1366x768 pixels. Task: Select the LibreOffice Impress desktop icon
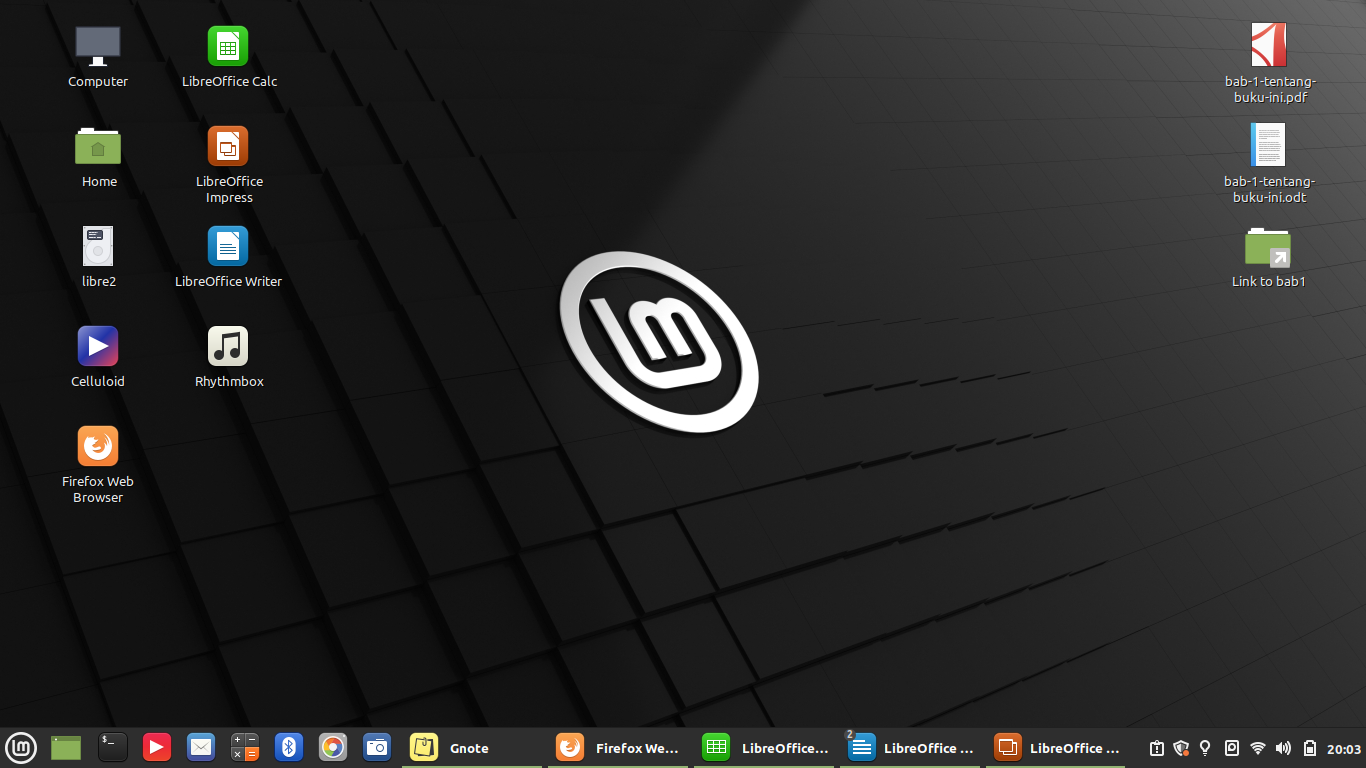228,146
